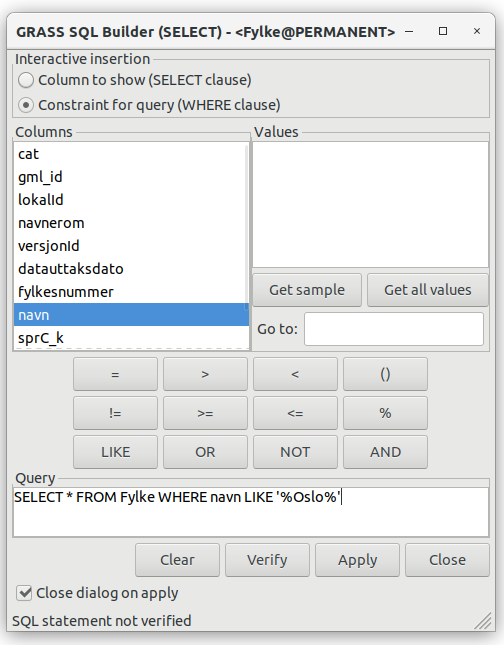This screenshot has height=645, width=504.
Task: Insert the equals operator
Action: pyautogui.click(x=115, y=374)
